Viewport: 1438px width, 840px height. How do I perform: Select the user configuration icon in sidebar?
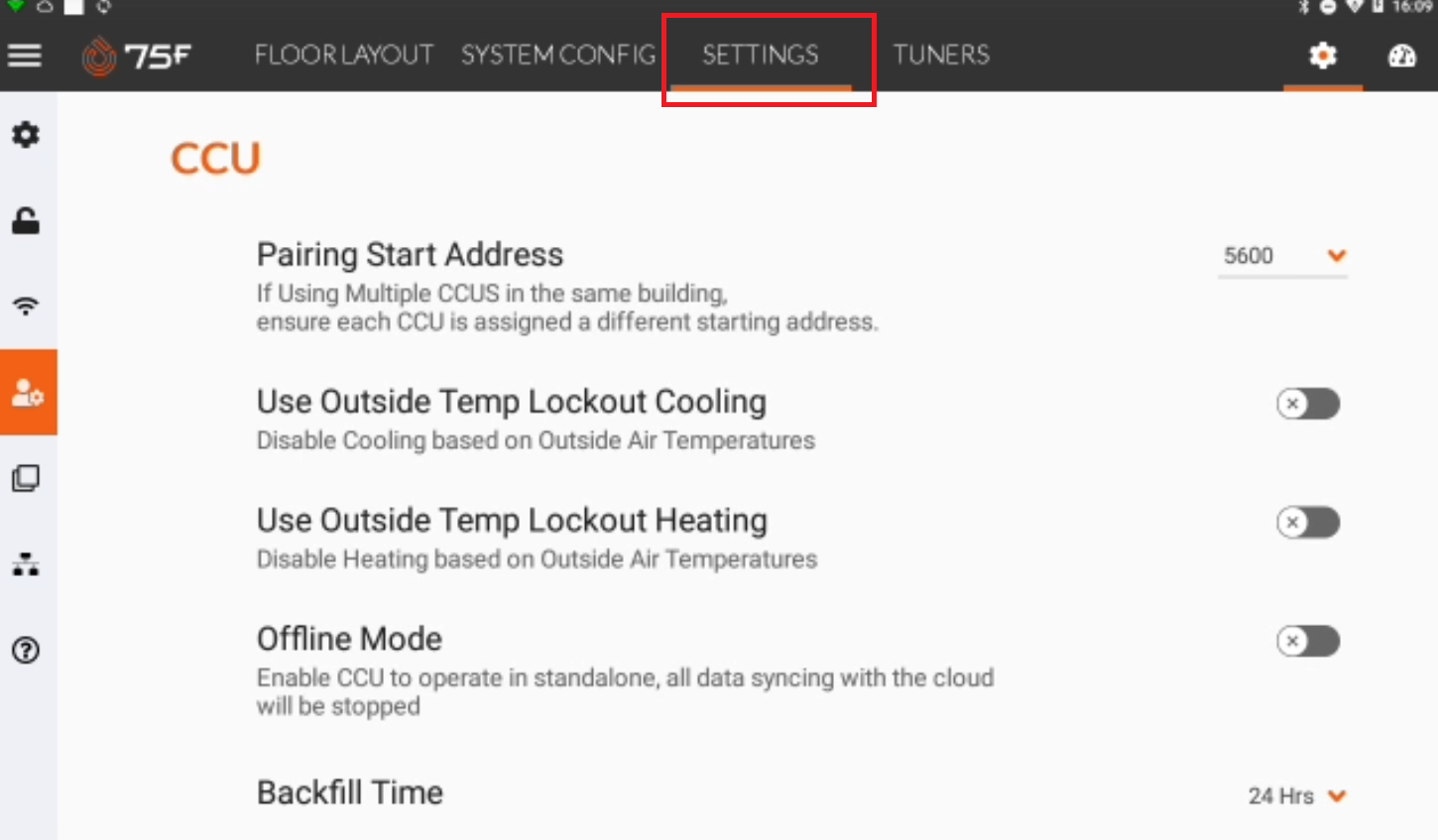(25, 392)
